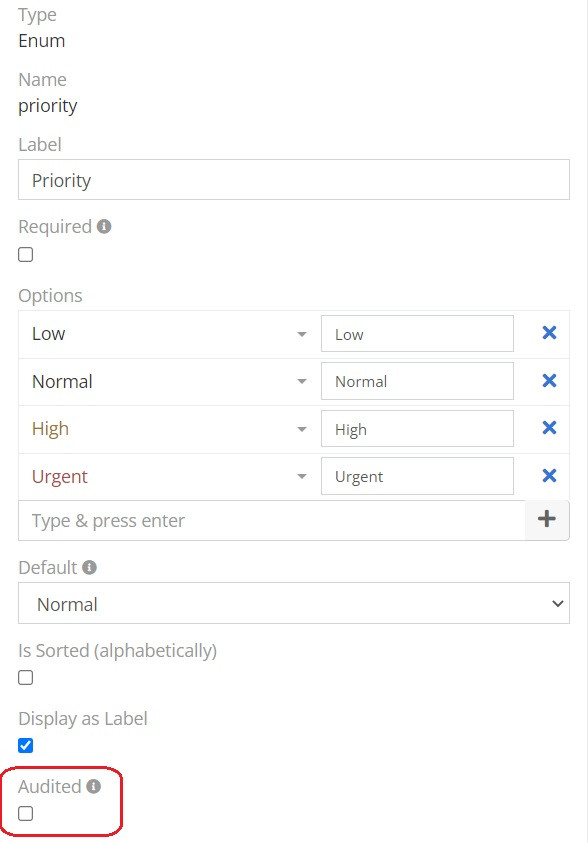This screenshot has height=843, width=588.
Task: Delete the Normal option using the X icon
Action: pyautogui.click(x=549, y=381)
